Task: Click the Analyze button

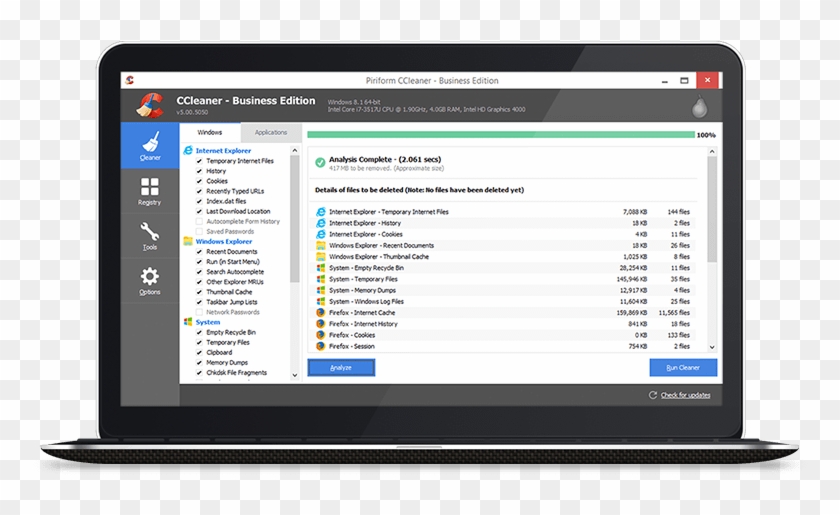Action: tap(341, 368)
